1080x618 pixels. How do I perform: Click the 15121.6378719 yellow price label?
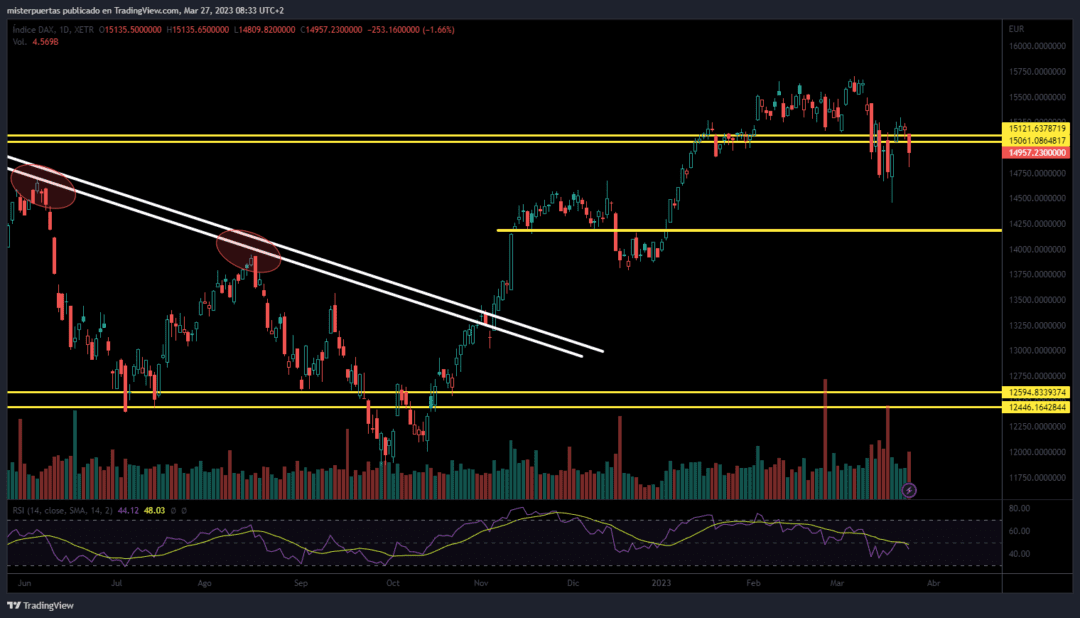[x=1037, y=129]
